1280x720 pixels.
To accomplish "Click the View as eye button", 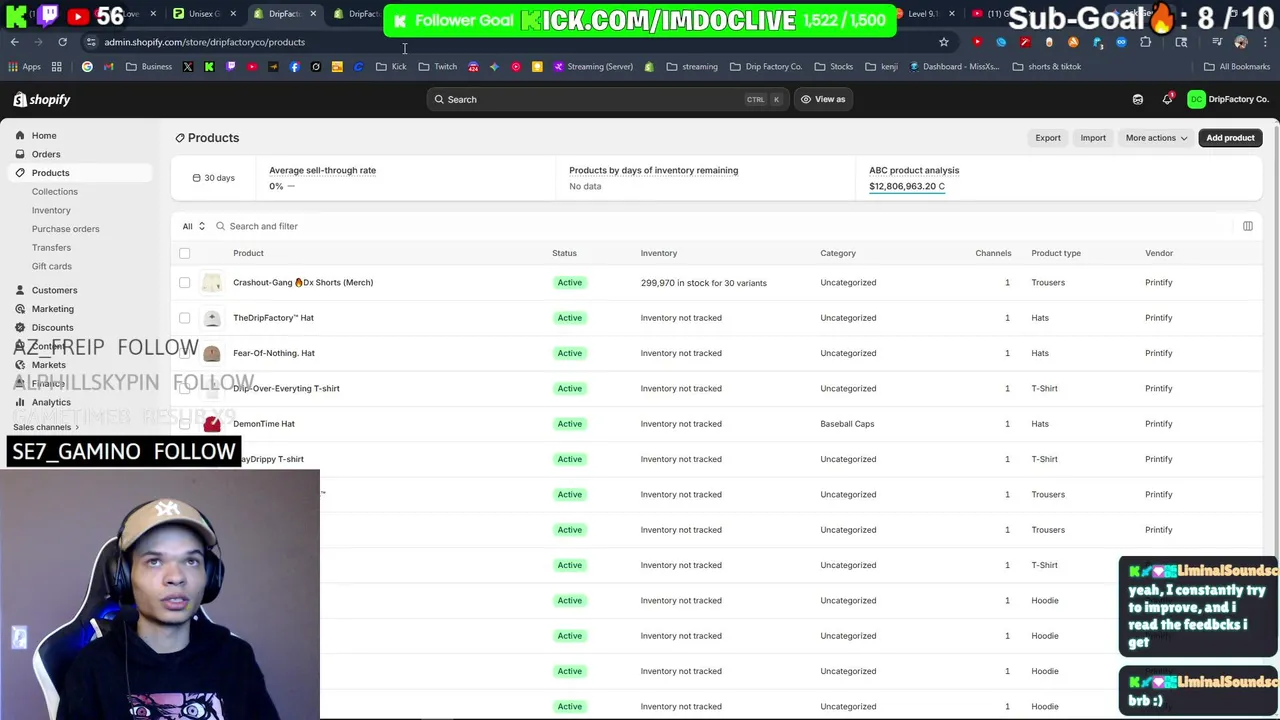I will point(822,99).
